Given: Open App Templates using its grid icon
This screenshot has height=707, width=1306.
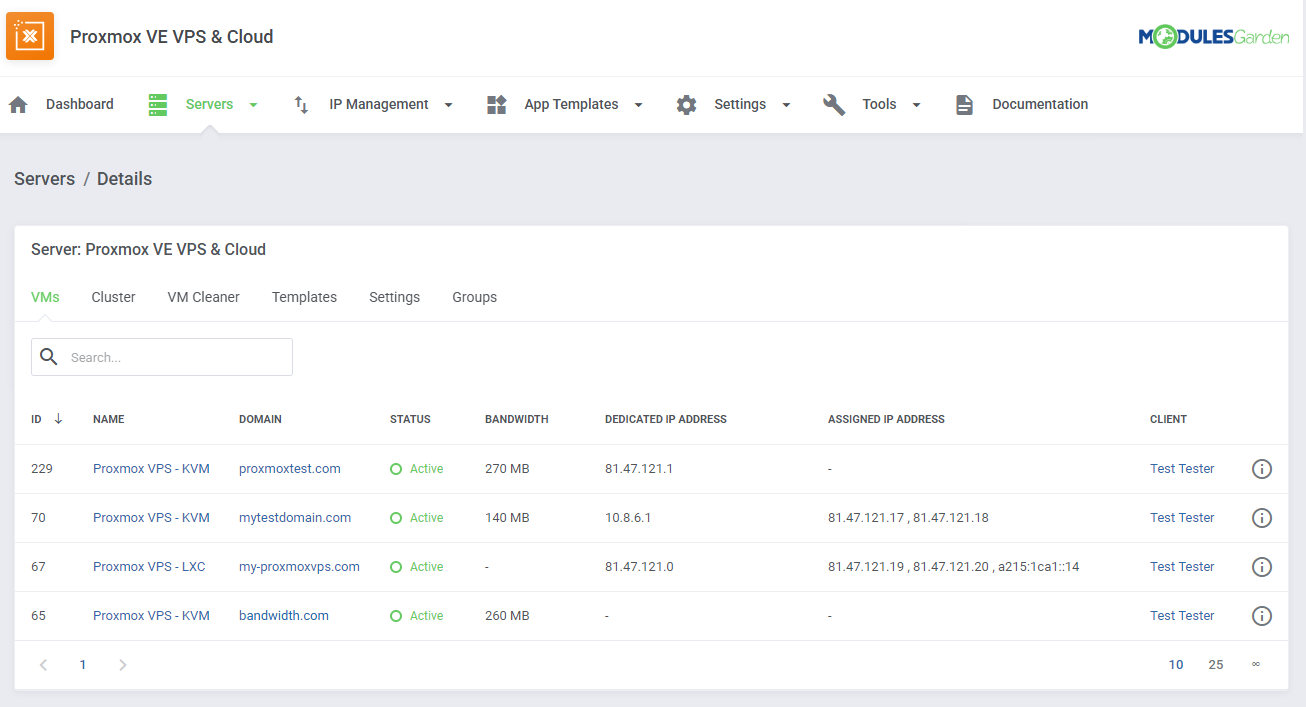Looking at the screenshot, I should (496, 104).
